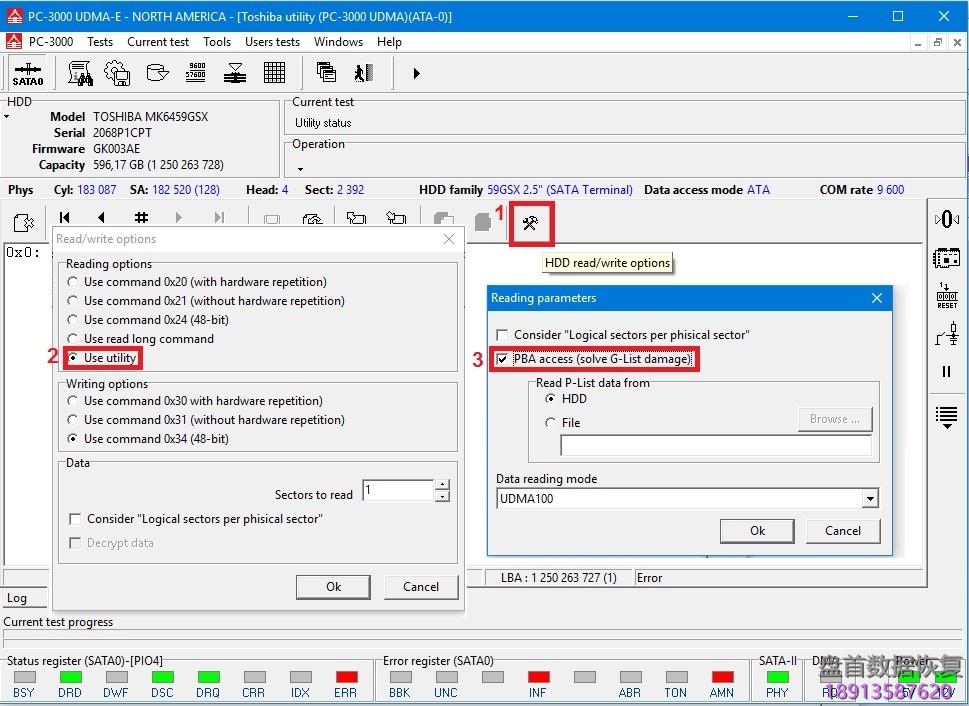Click Ok in Reading parameters dialog
The image size is (969, 706).
click(757, 531)
